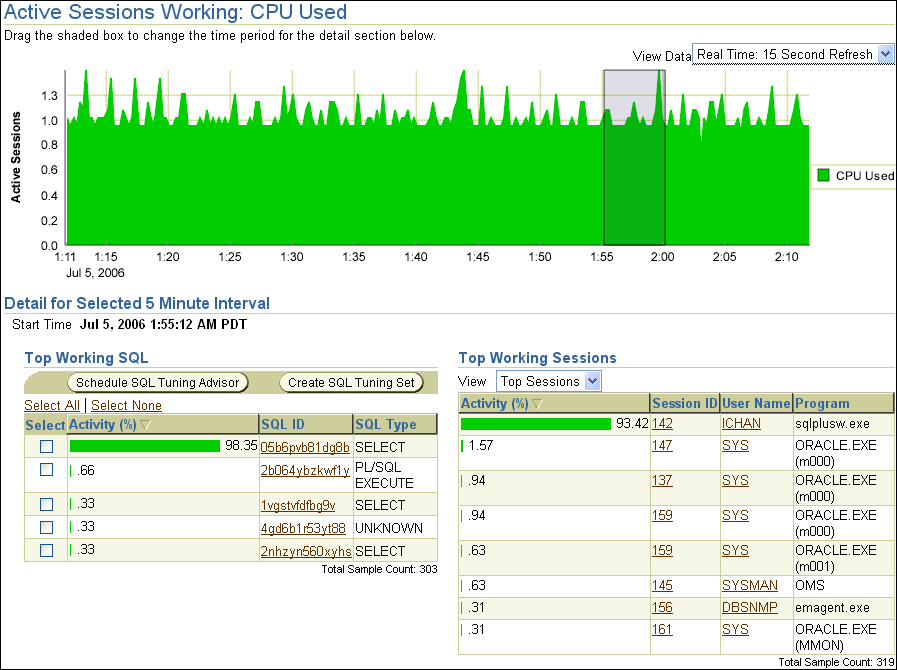Click Schedule SQL Tuning Advisor button
897x670 pixels.
click(158, 382)
